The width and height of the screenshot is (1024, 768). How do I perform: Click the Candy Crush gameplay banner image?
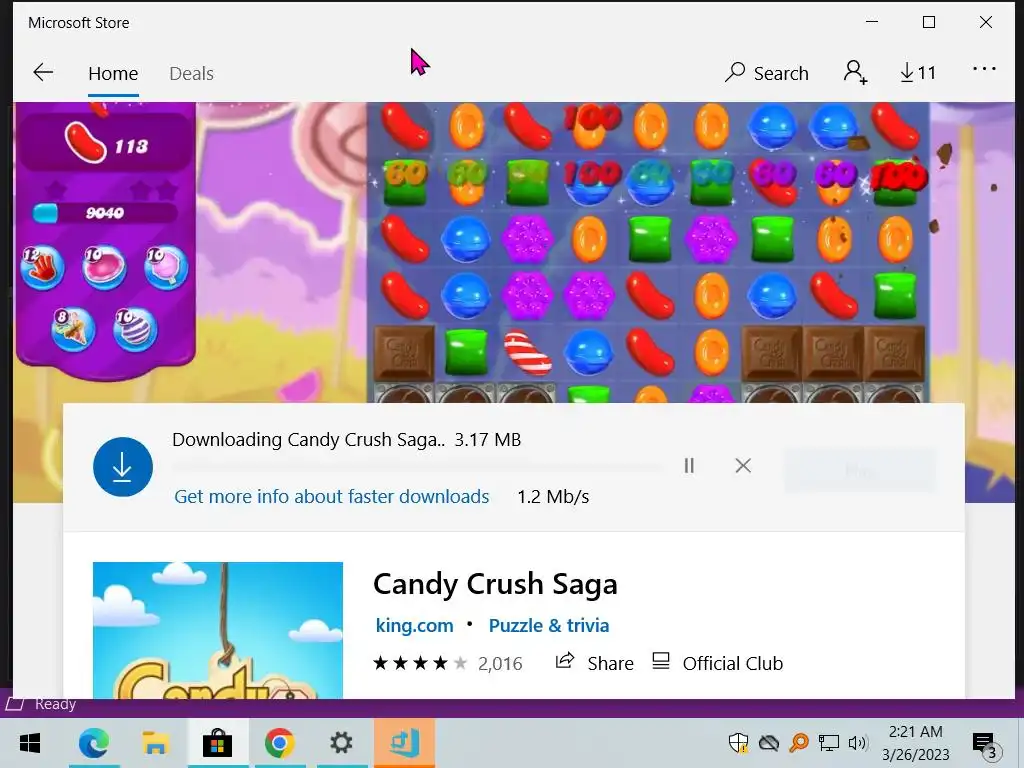(516, 251)
